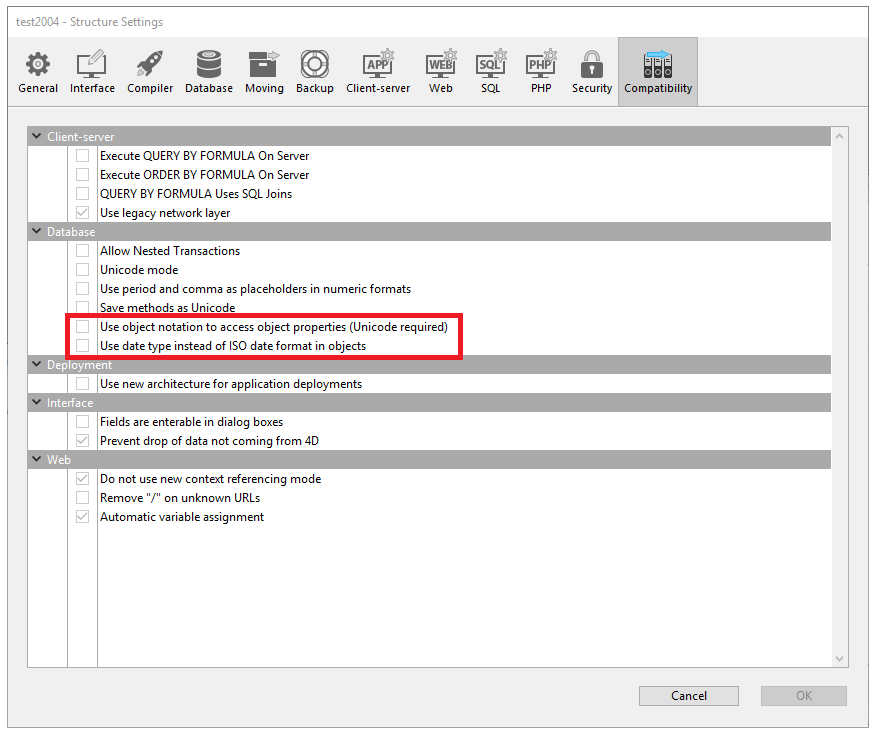Check Fields are enterable in dialog boxes
The image size is (878, 736).
pos(82,422)
